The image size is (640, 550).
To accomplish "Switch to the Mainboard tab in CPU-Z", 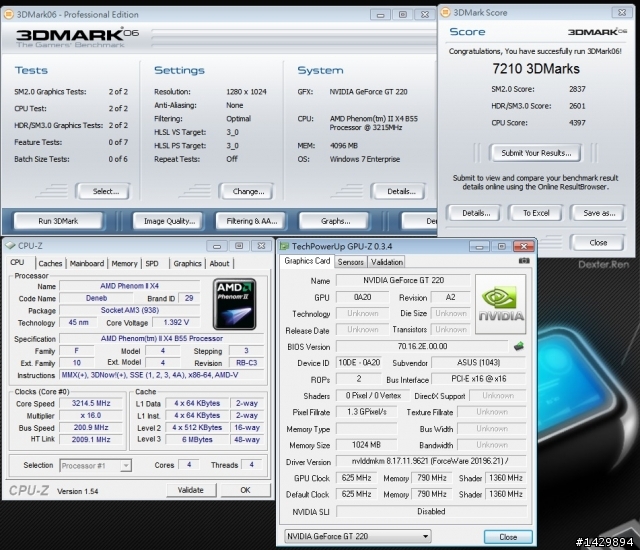I will [87, 264].
